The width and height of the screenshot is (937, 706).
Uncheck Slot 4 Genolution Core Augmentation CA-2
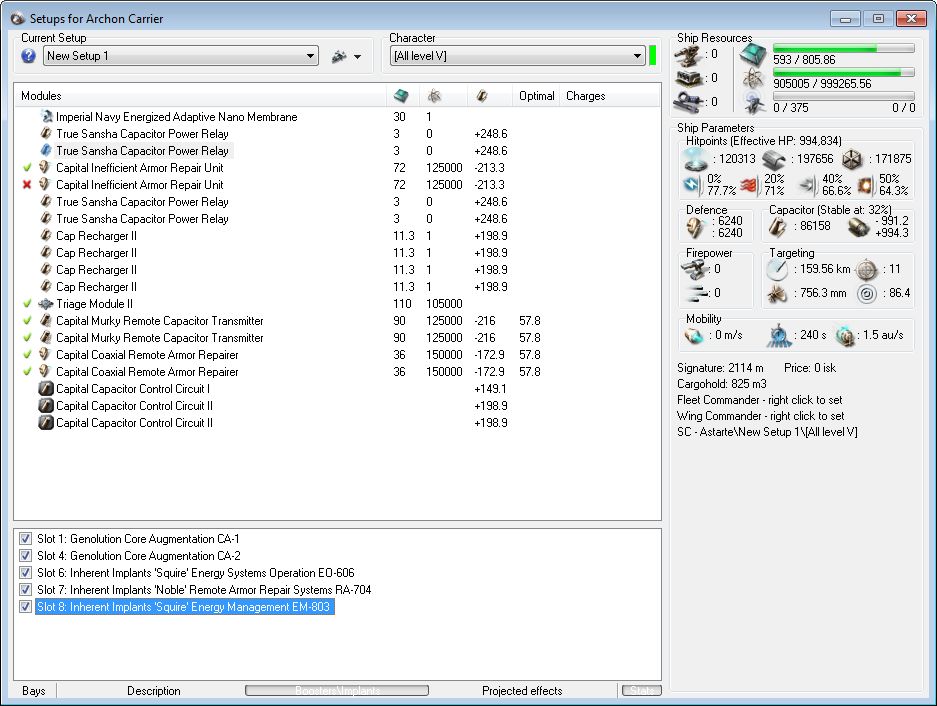tap(25, 555)
